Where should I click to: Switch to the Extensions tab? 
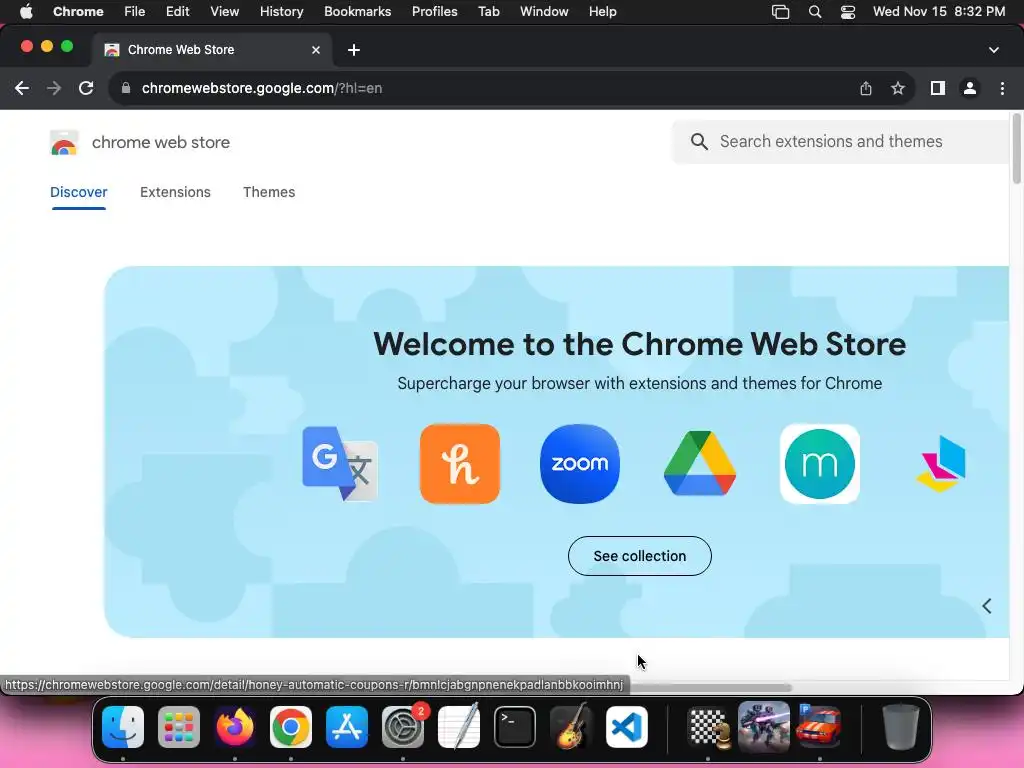point(175,192)
